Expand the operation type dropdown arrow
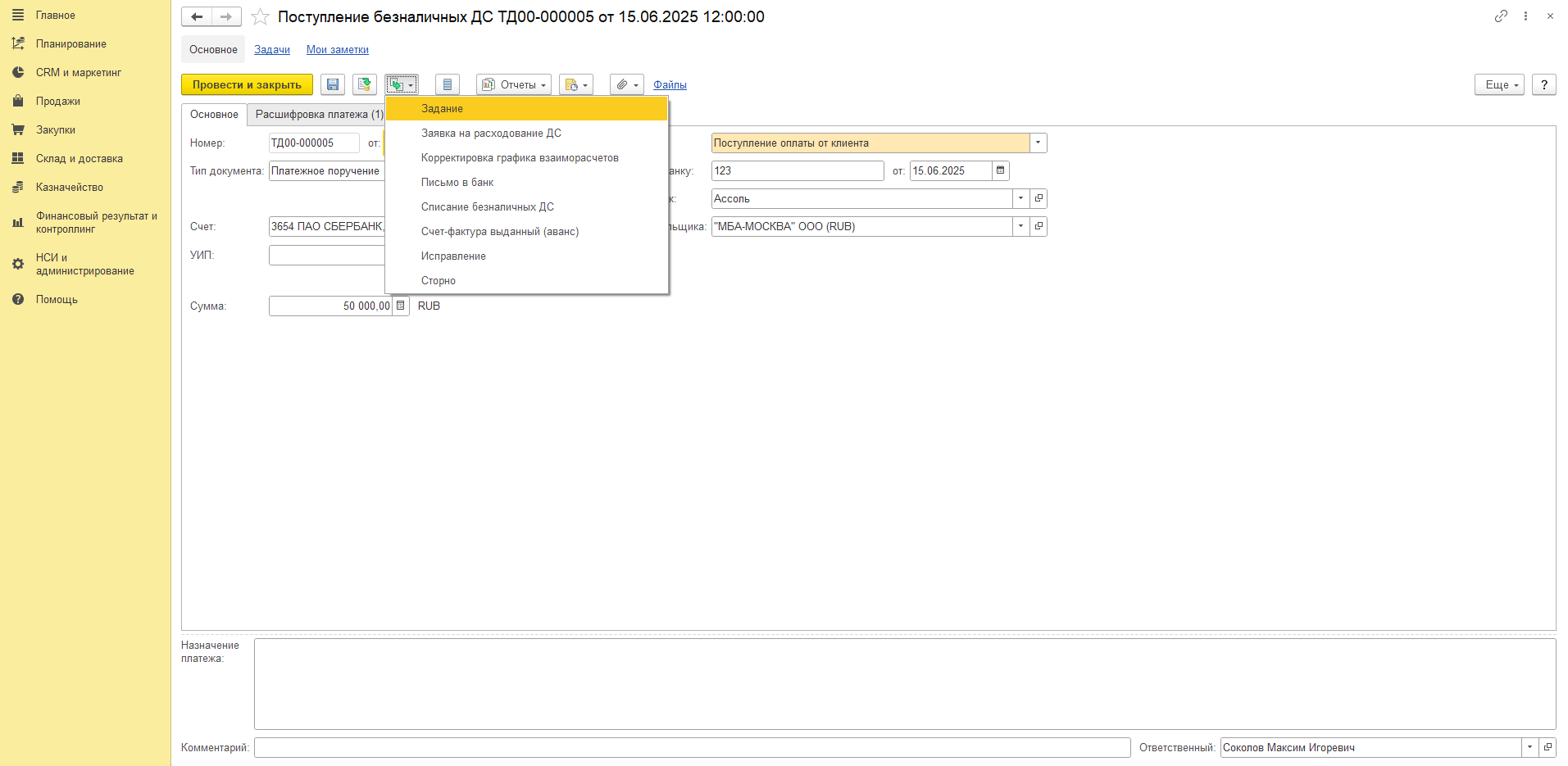 coord(1039,143)
